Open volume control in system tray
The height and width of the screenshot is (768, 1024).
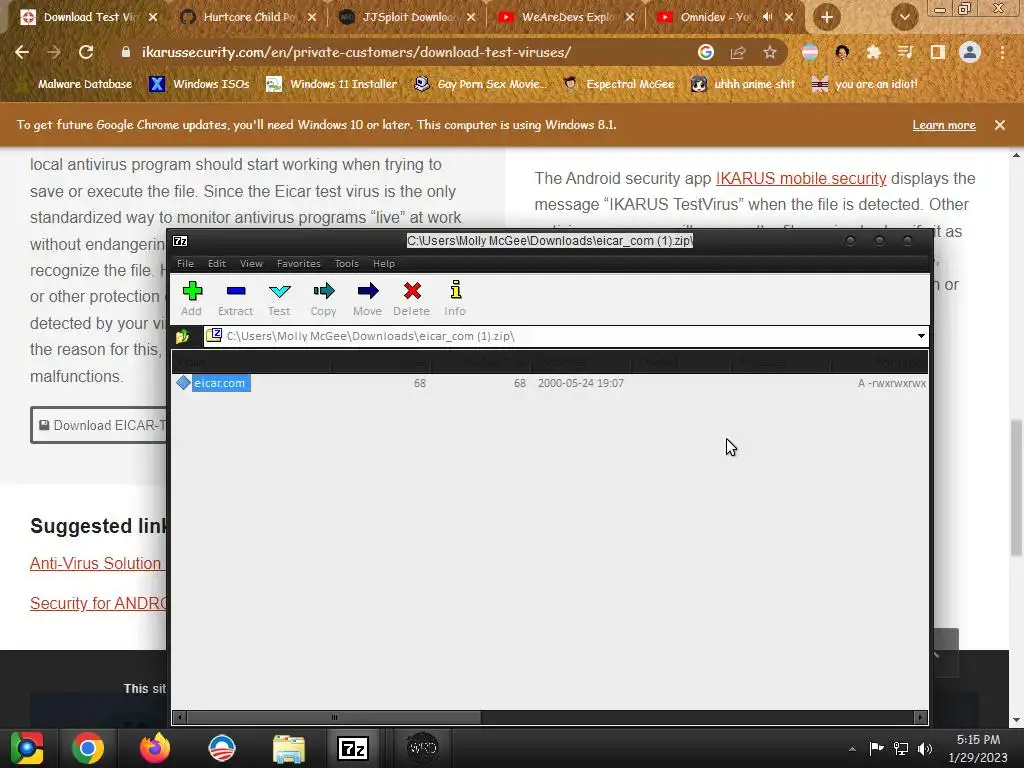pyautogui.click(x=925, y=748)
